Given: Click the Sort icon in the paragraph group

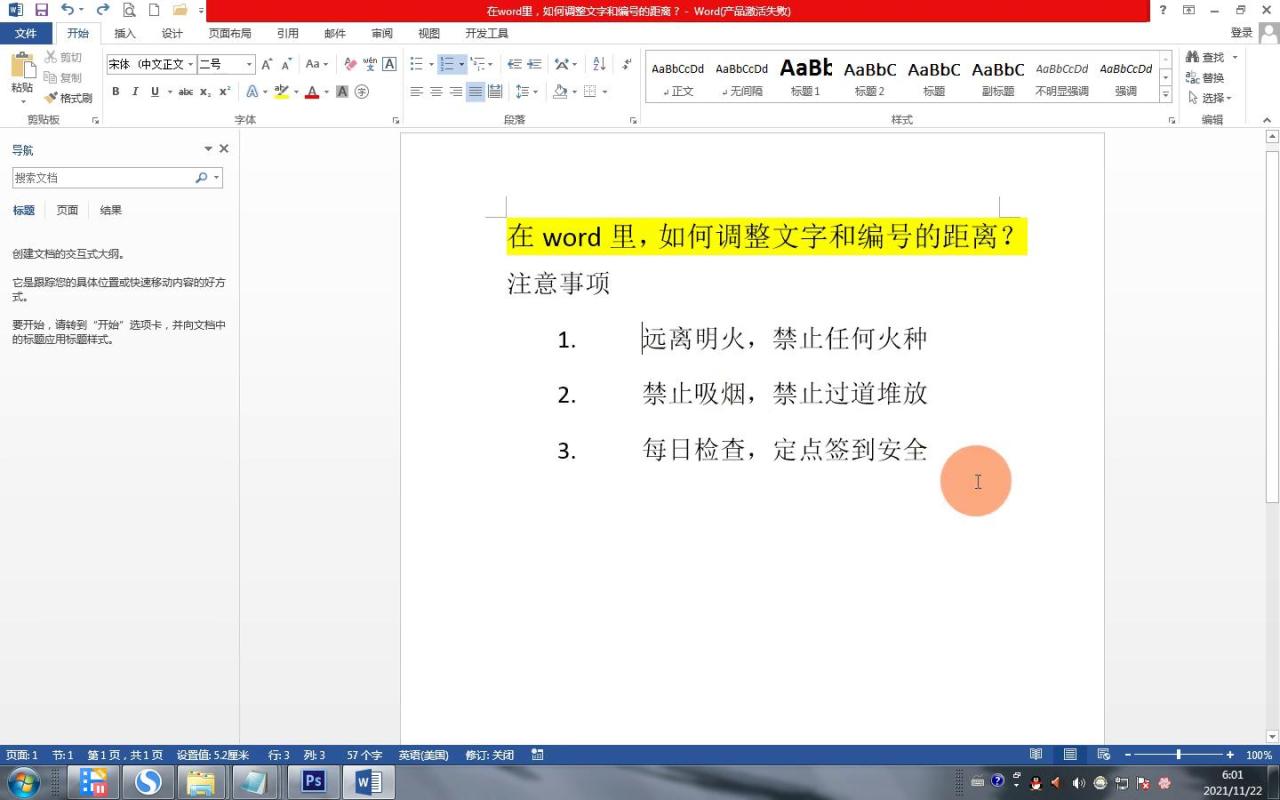Looking at the screenshot, I should coord(598,64).
